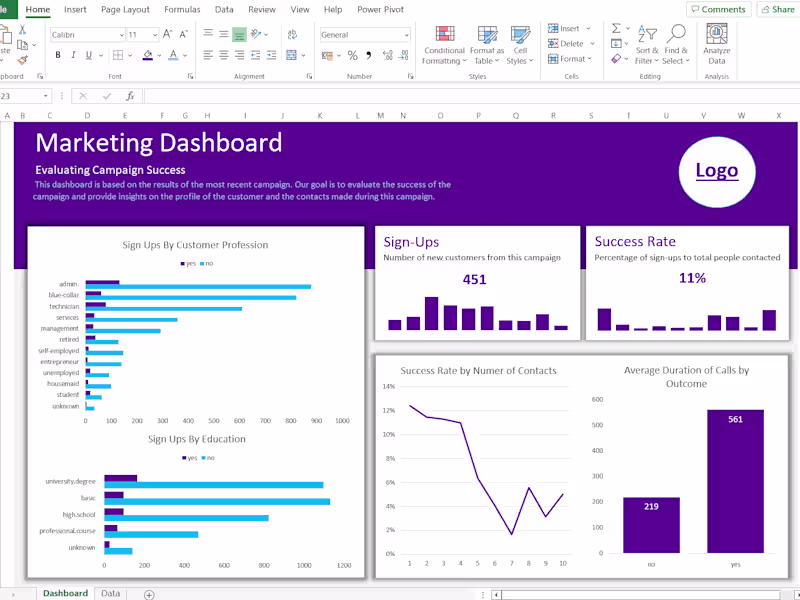This screenshot has width=800, height=600.
Task: Click the AutoSum sigma icon
Action: tap(616, 29)
